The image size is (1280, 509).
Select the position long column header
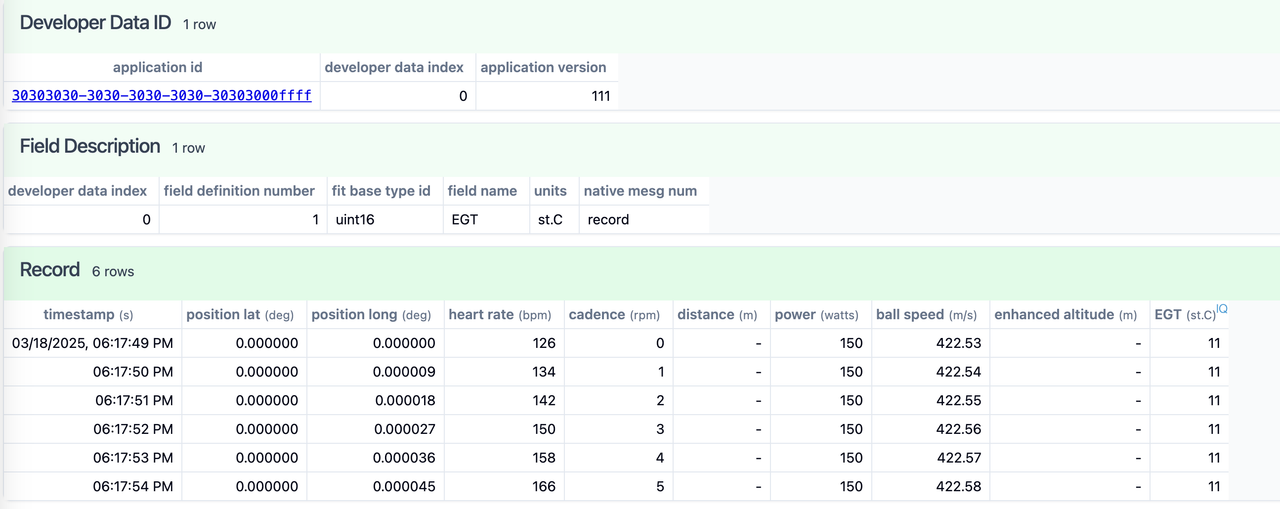click(x=371, y=314)
